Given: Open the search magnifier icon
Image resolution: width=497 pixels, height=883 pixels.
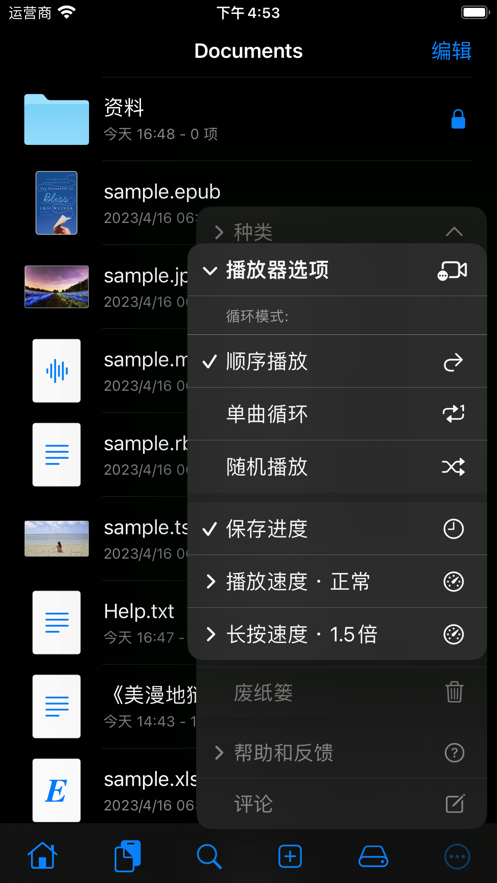Looking at the screenshot, I should (x=209, y=857).
